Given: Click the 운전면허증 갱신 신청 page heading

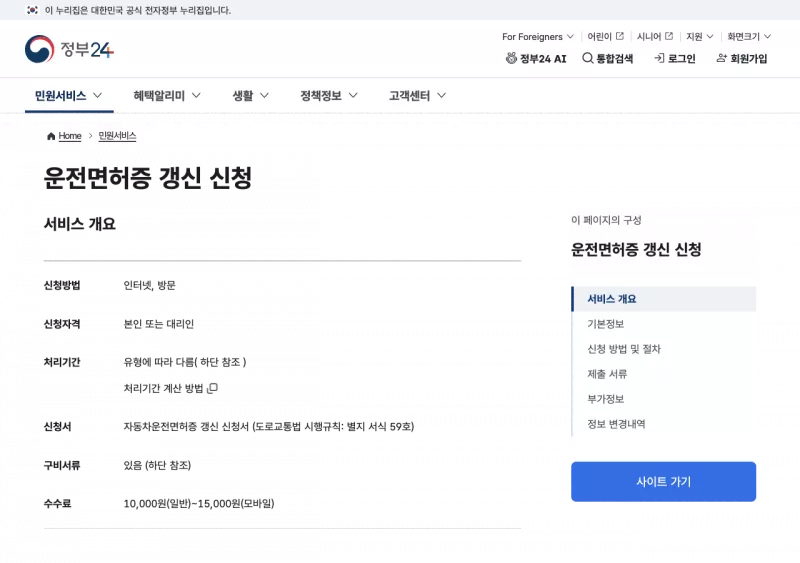Looking at the screenshot, I should [147, 178].
